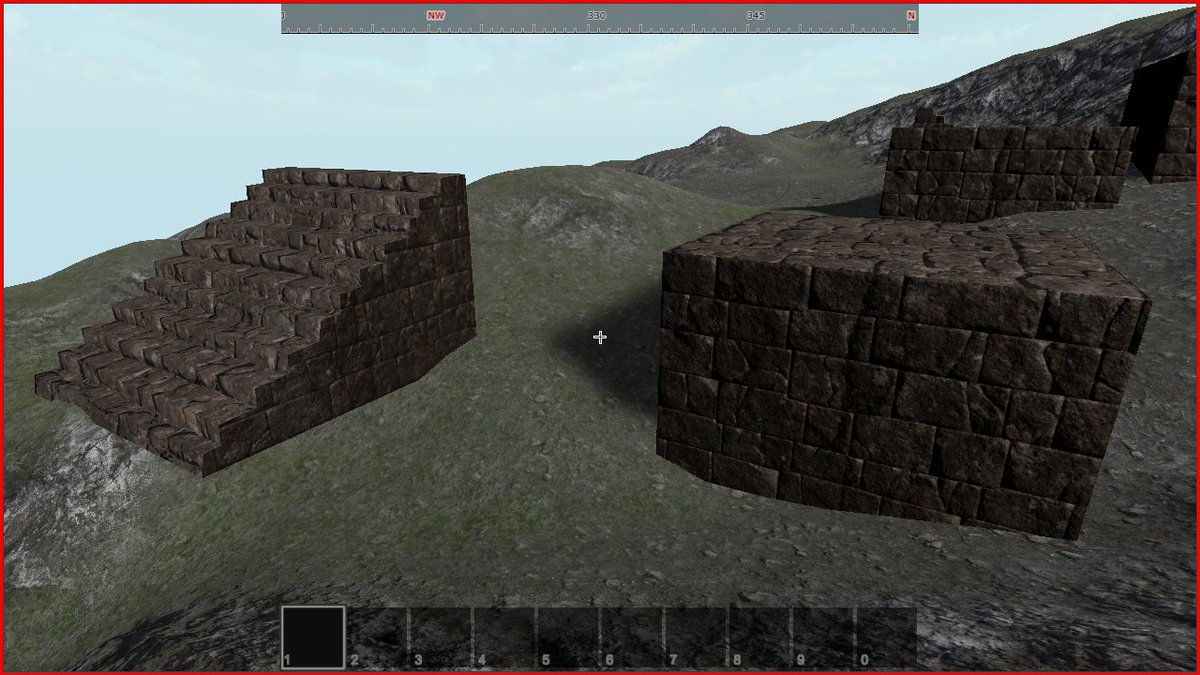Viewport: 1200px width, 675px height.
Task: Select hotbar slot 7
Action: tap(695, 637)
